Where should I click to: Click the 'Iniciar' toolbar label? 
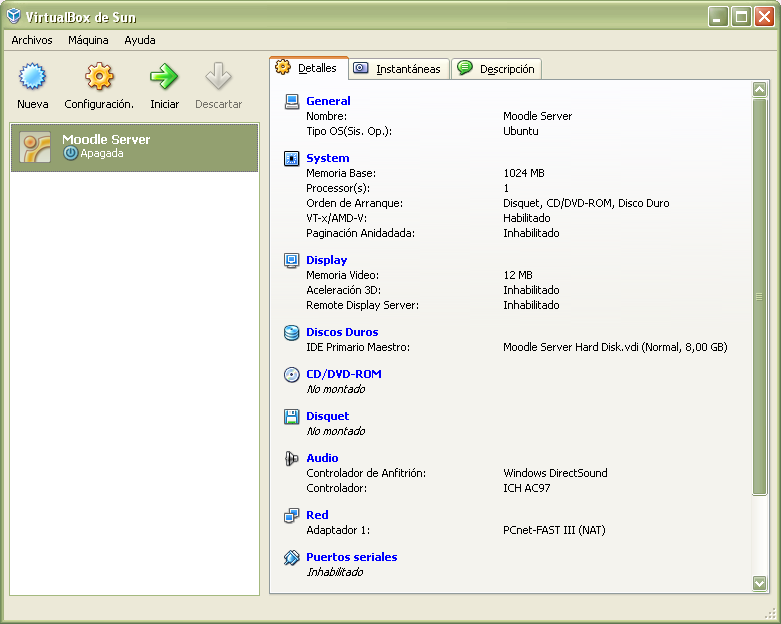[164, 104]
